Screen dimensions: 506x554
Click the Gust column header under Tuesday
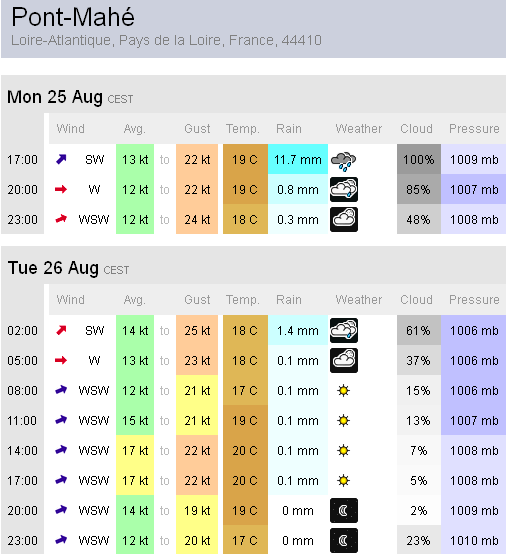197,300
